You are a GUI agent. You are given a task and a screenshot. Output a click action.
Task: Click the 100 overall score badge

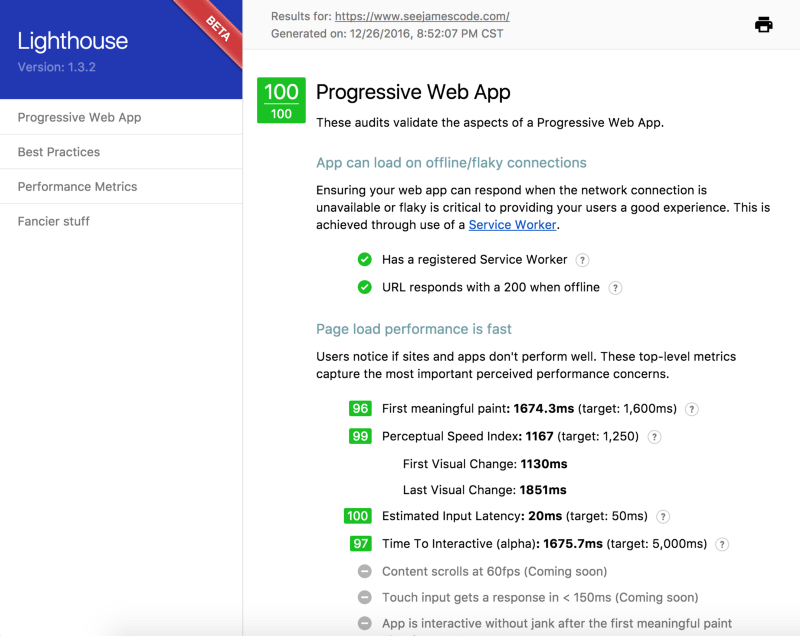(x=281, y=101)
